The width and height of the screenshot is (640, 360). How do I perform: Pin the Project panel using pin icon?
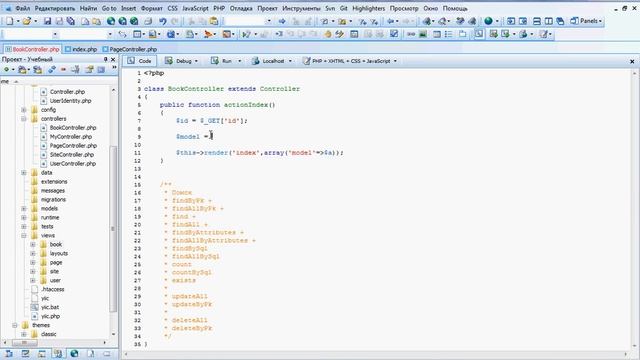click(x=105, y=59)
